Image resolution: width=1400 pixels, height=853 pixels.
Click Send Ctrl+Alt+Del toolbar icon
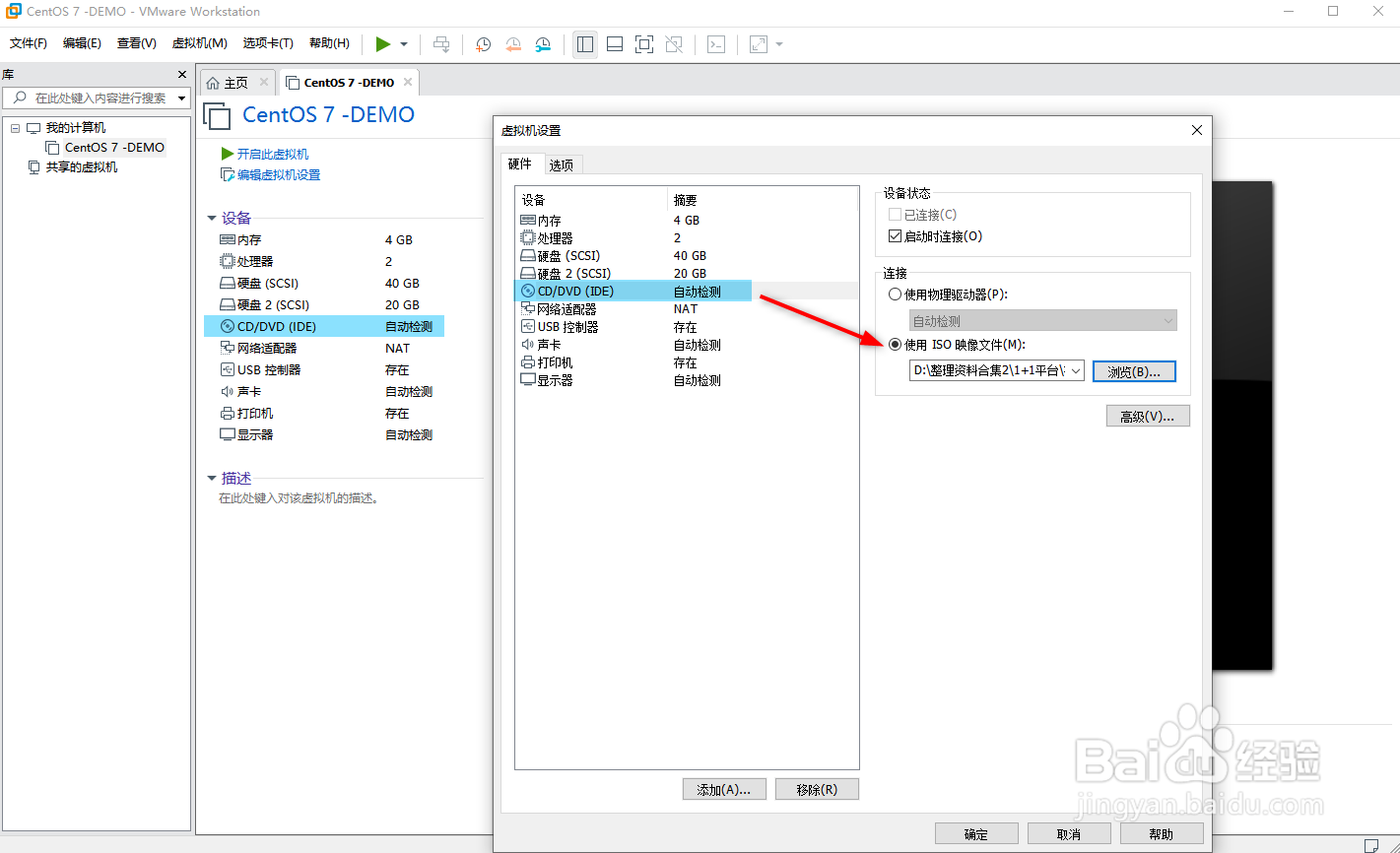point(442,44)
